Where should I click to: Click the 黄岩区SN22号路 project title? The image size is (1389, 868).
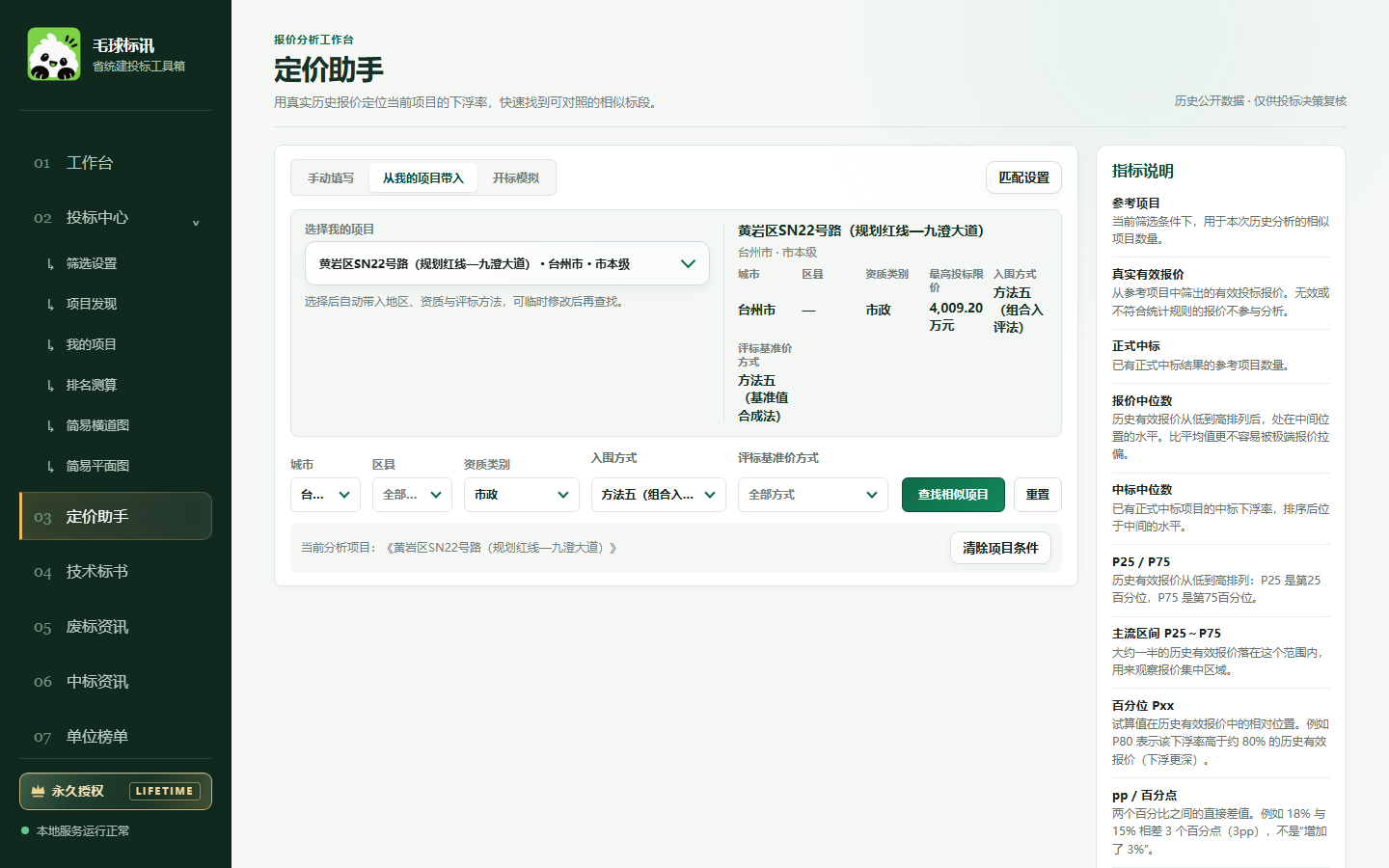(860, 231)
